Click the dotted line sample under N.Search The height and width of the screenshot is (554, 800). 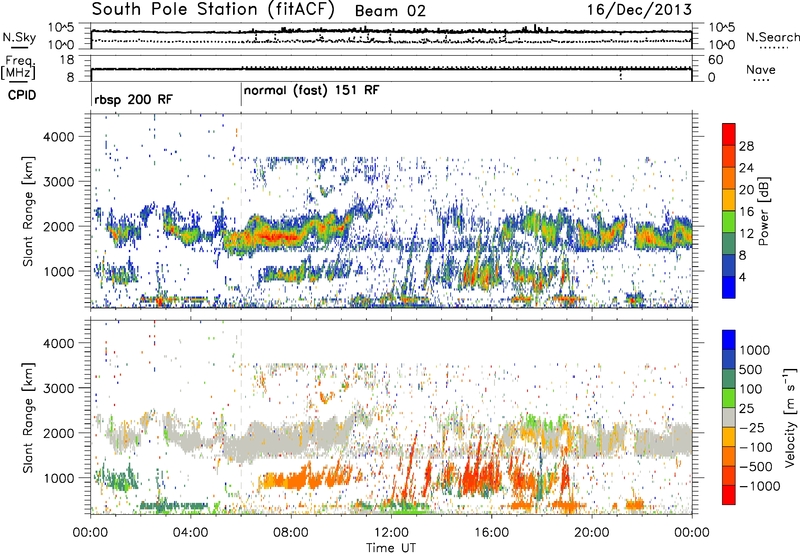[x=774, y=48]
